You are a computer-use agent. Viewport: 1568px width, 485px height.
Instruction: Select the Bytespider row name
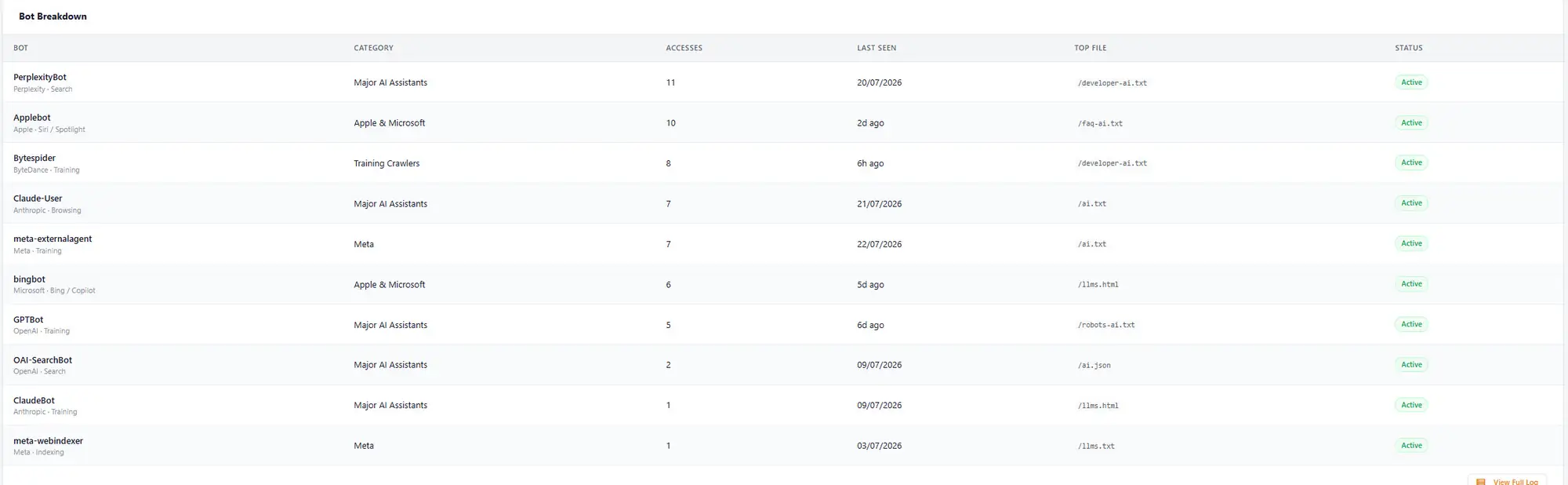pos(34,158)
